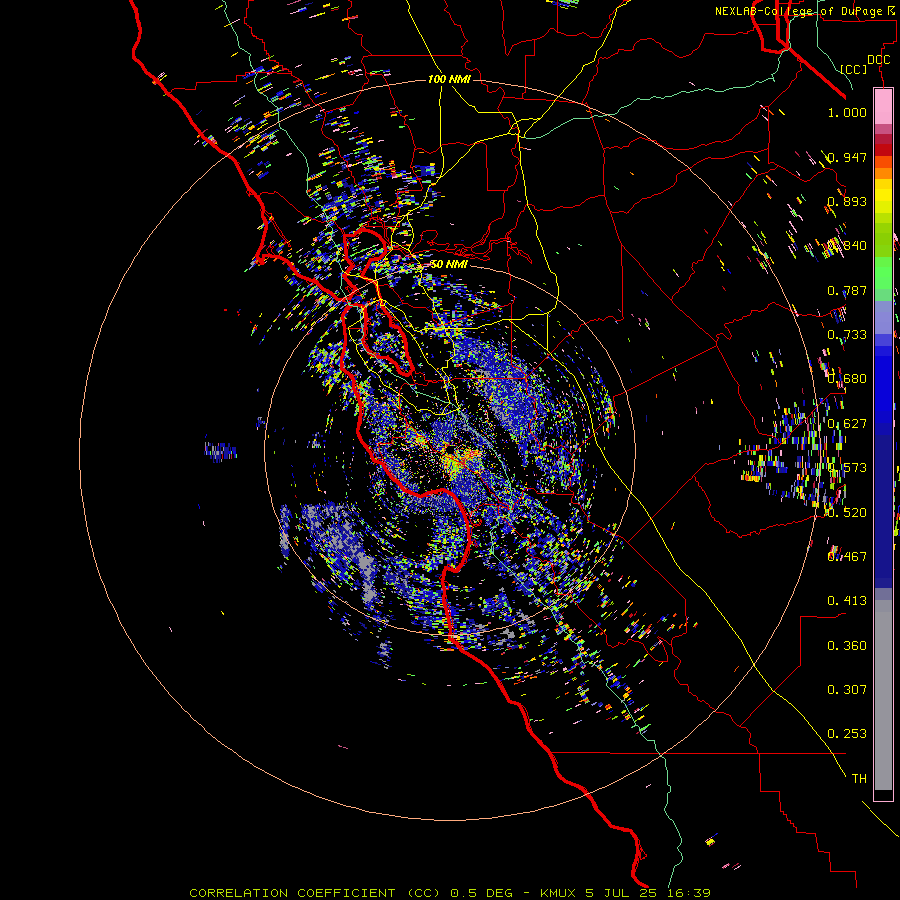The width and height of the screenshot is (900, 900).
Task: Select the 0.840 scale label
Action: (x=847, y=246)
